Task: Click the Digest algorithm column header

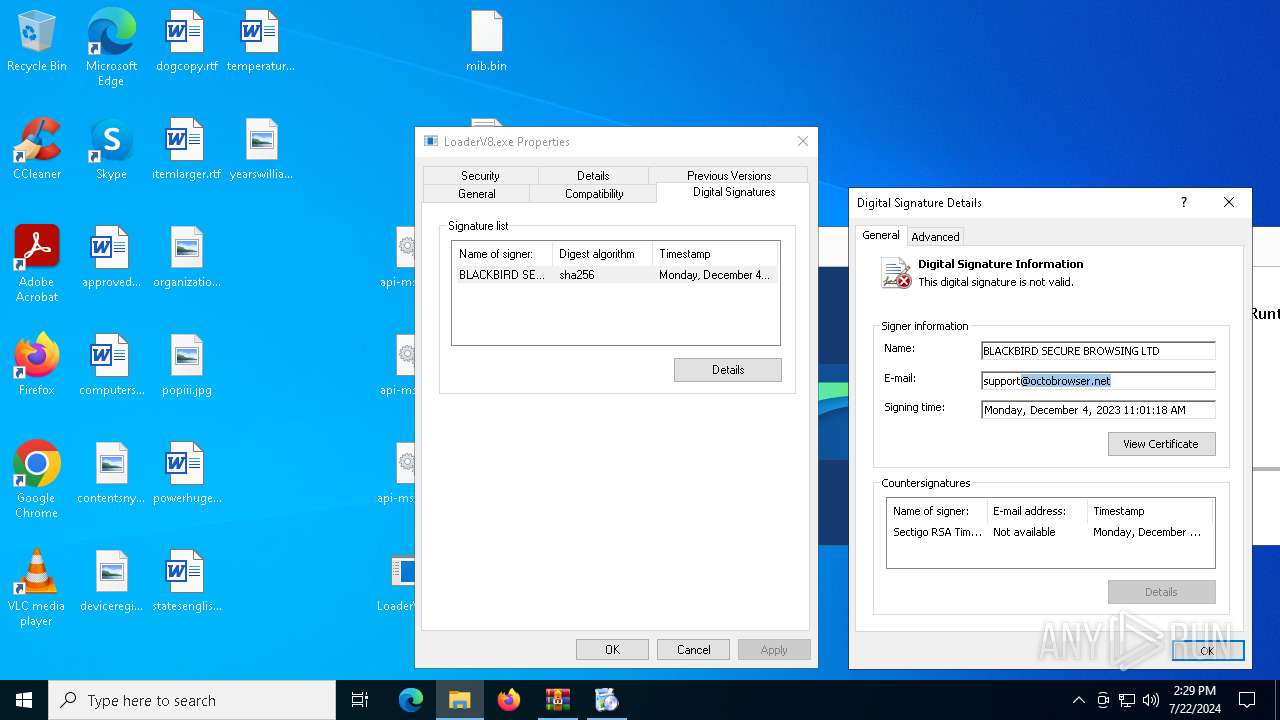Action: coord(602,254)
